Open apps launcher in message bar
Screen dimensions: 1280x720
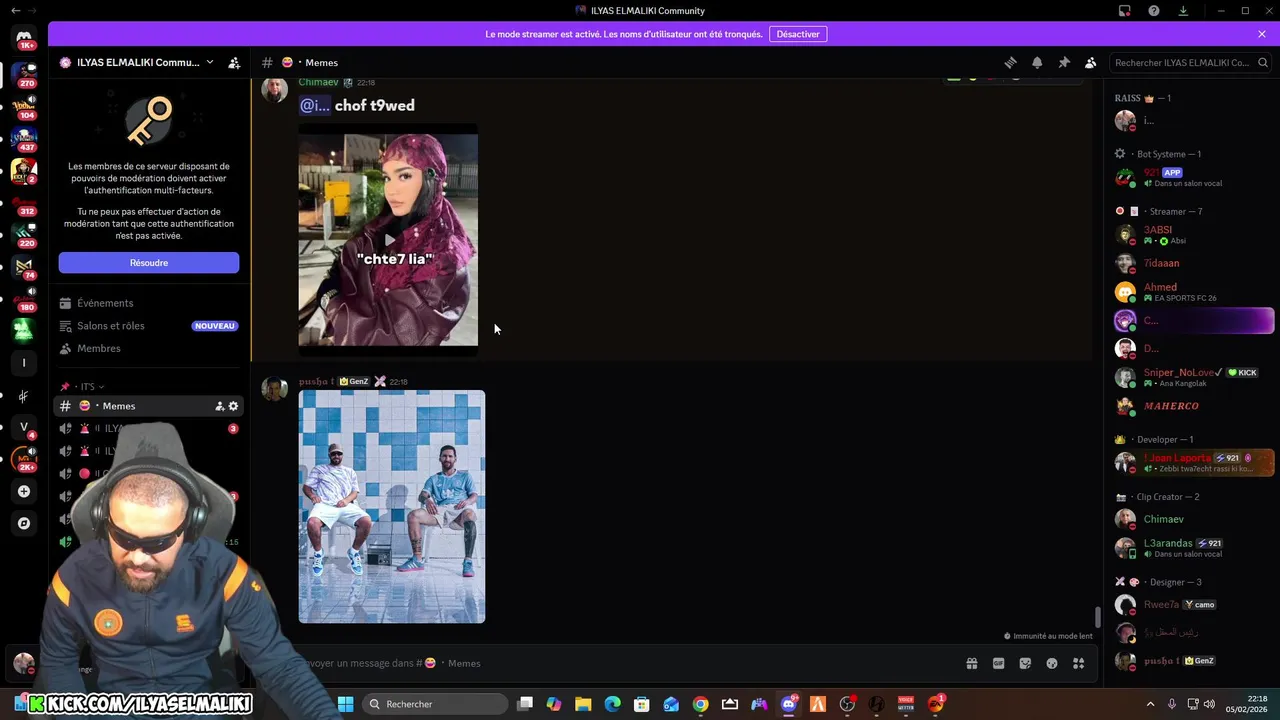coord(1078,663)
